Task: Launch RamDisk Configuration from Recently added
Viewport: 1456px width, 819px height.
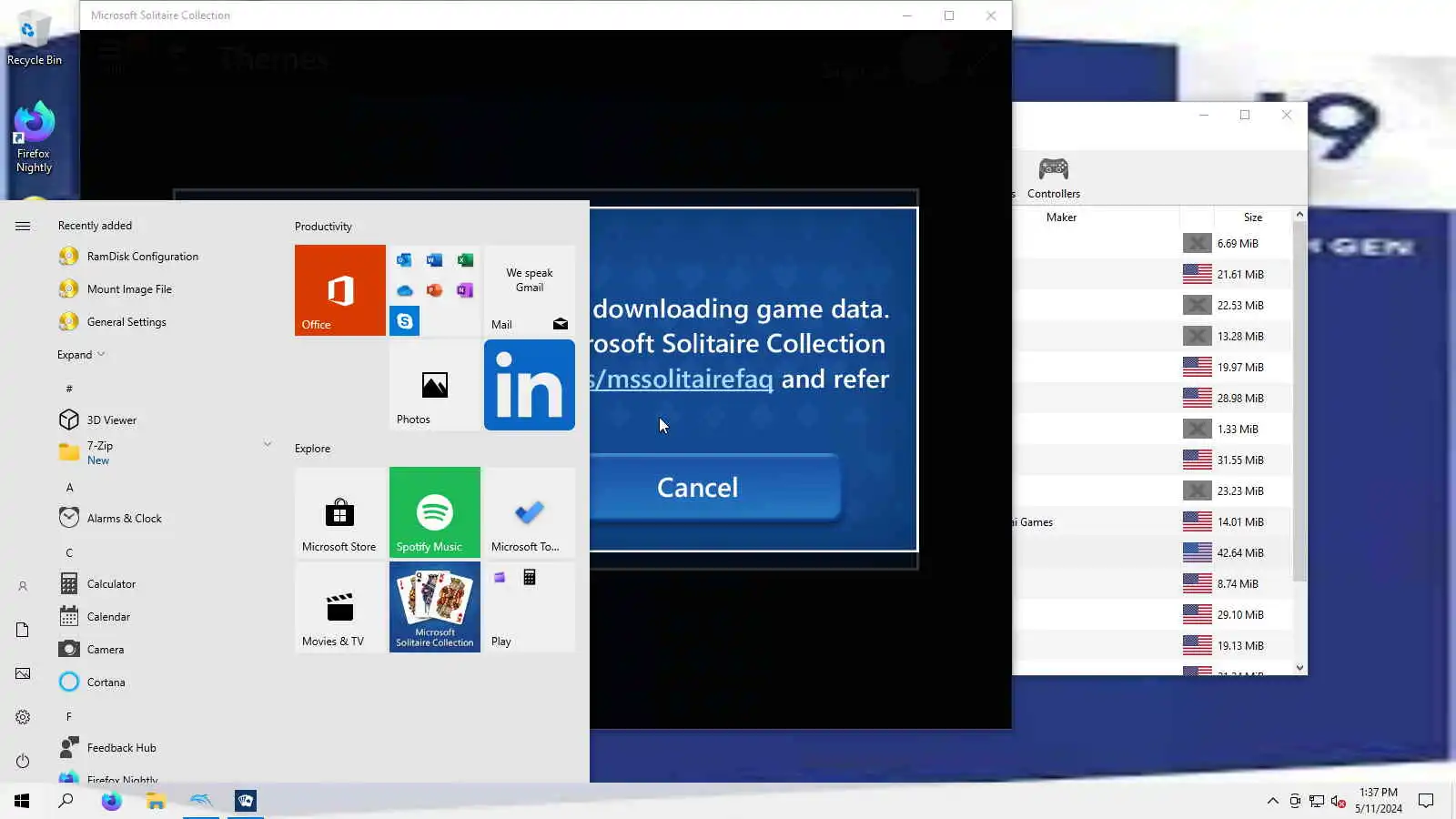Action: (x=164, y=257)
